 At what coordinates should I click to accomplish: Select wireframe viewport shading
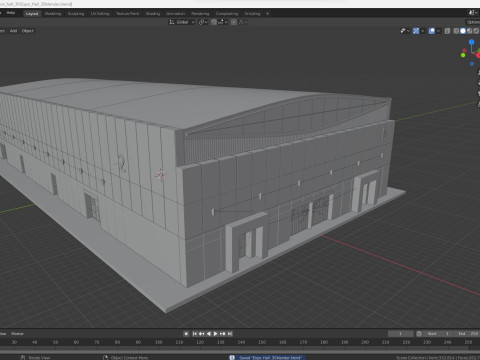click(456, 31)
